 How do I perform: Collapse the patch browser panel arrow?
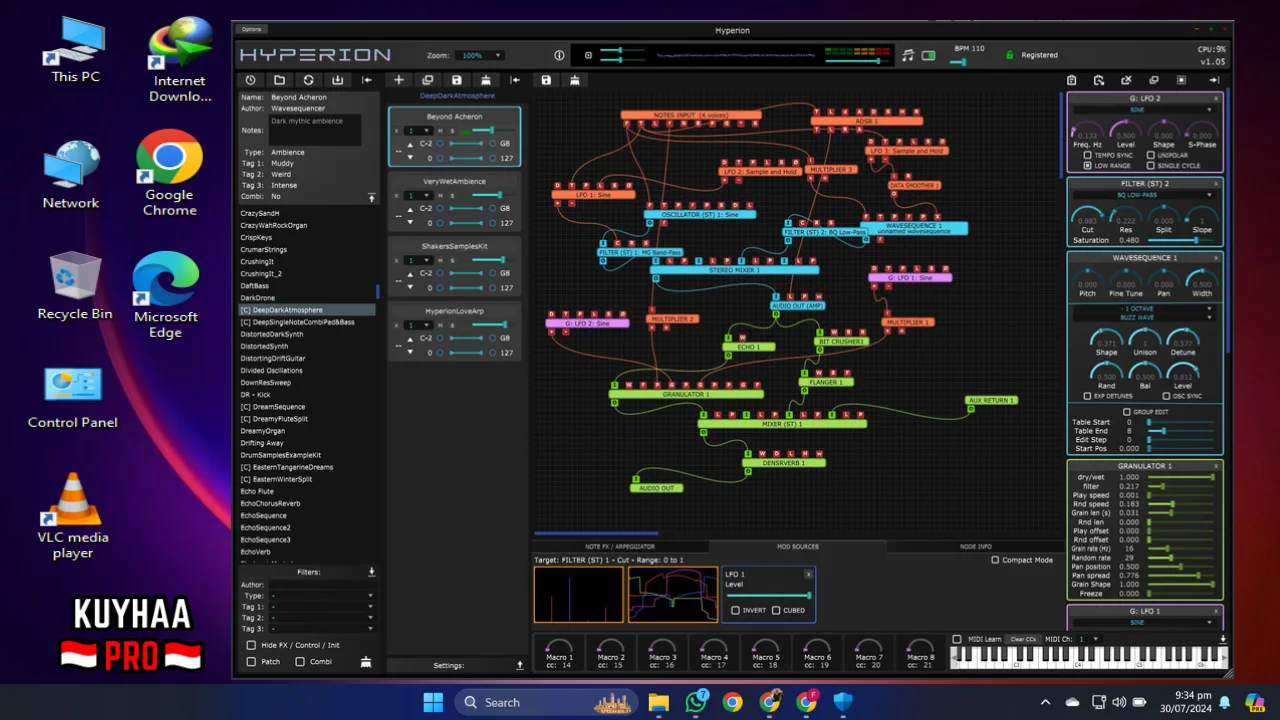tap(367, 80)
